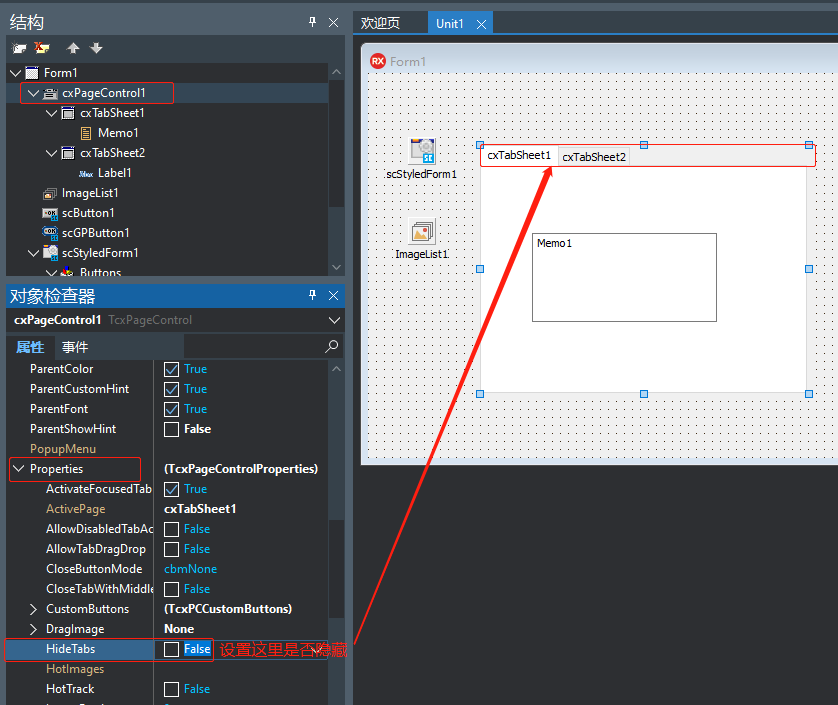
Task: Click the RX logo on Form1 title
Action: [378, 61]
